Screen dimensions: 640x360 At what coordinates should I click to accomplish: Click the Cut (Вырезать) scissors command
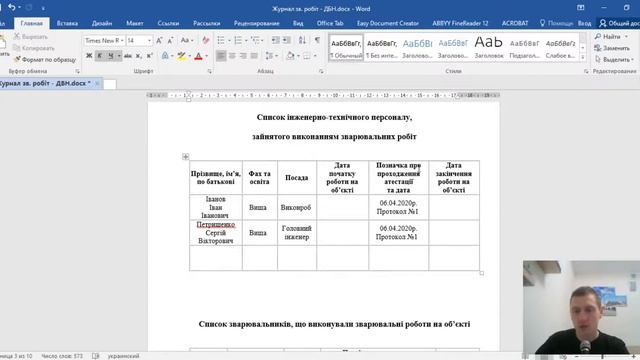click(x=31, y=37)
